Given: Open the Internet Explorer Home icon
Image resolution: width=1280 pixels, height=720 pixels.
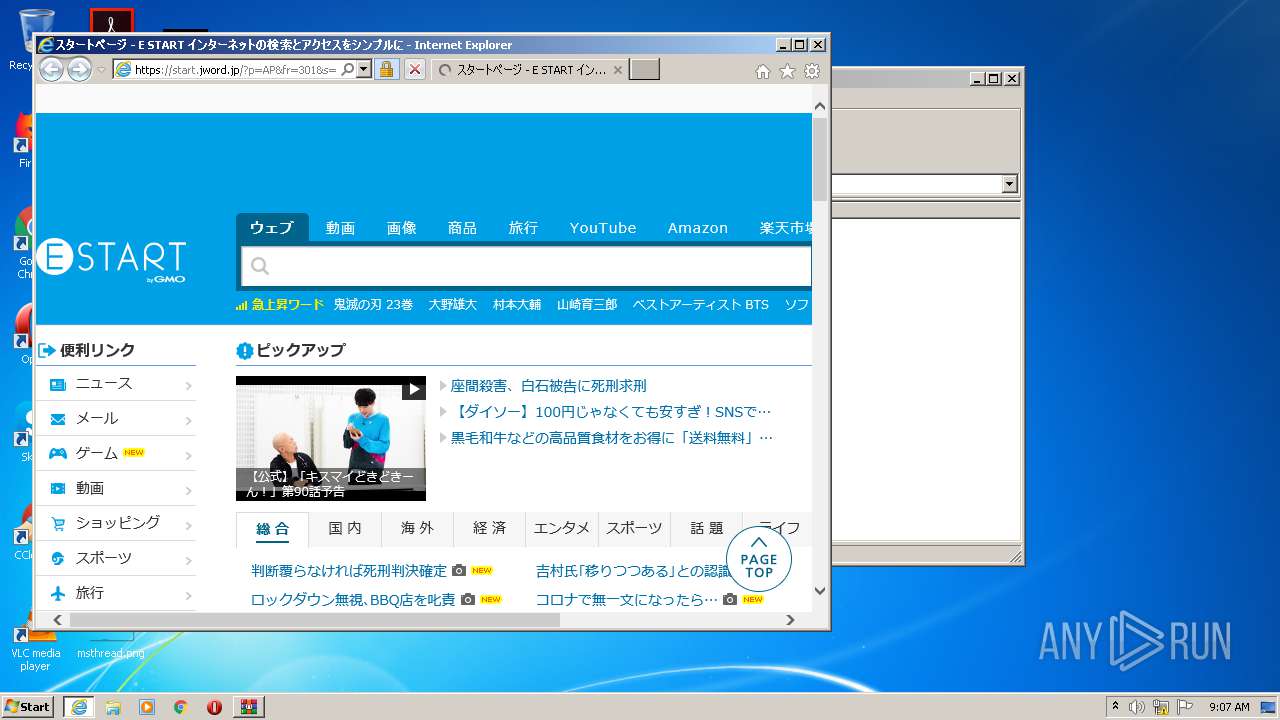Looking at the screenshot, I should pos(763,71).
